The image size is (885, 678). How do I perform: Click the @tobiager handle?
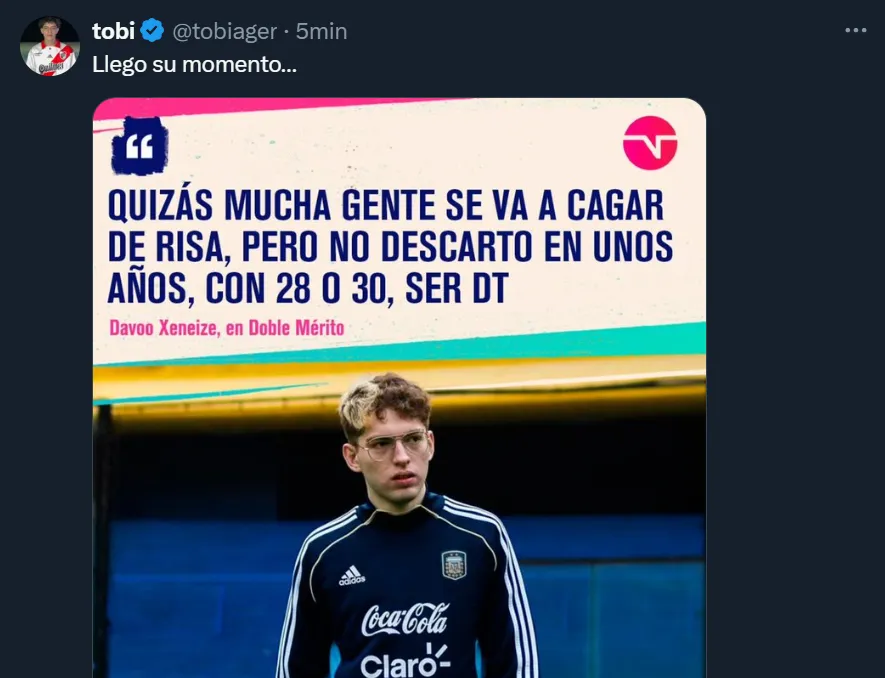click(x=224, y=32)
